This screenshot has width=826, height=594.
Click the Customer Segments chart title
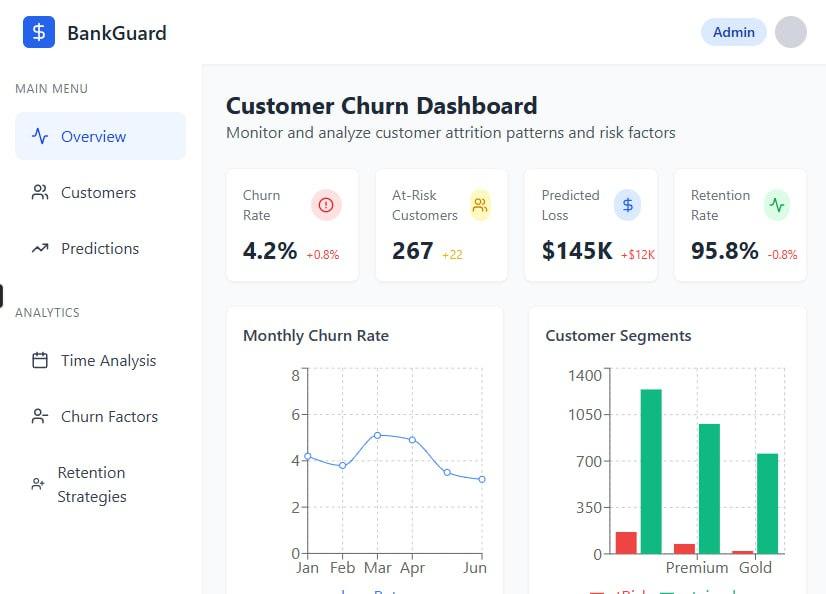pyautogui.click(x=618, y=335)
